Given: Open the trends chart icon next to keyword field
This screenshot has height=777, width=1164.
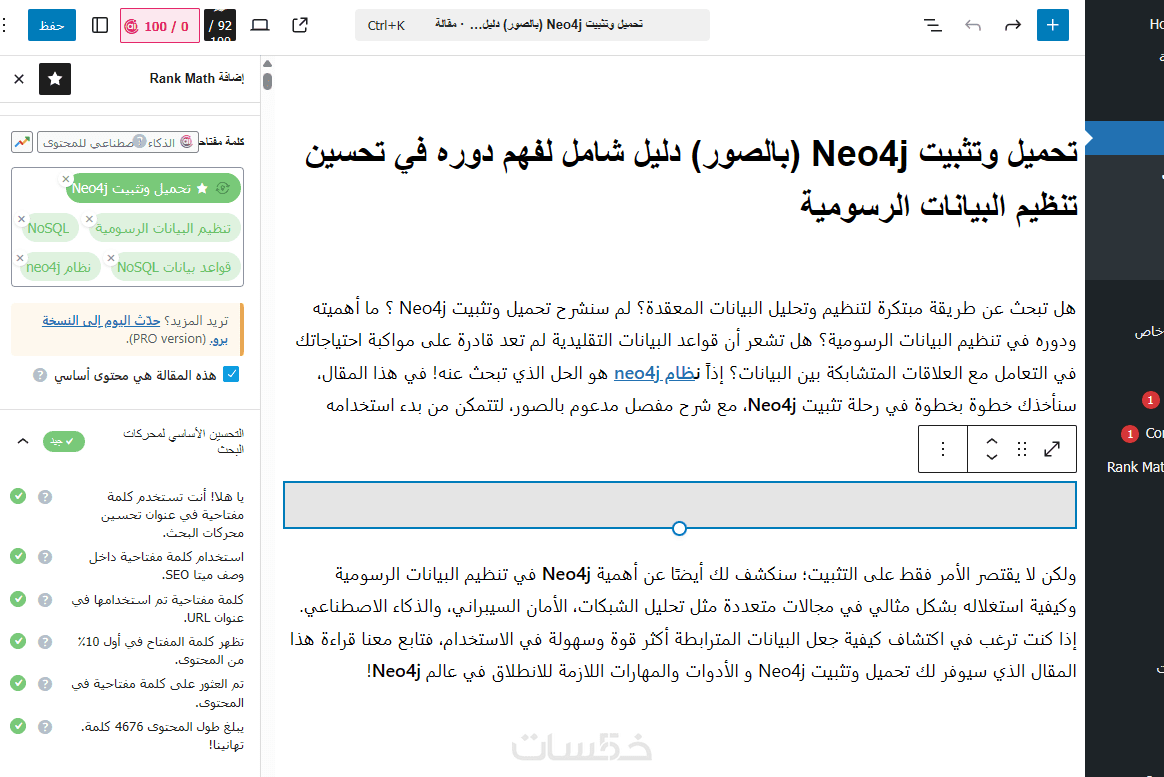Looking at the screenshot, I should click(x=22, y=142).
